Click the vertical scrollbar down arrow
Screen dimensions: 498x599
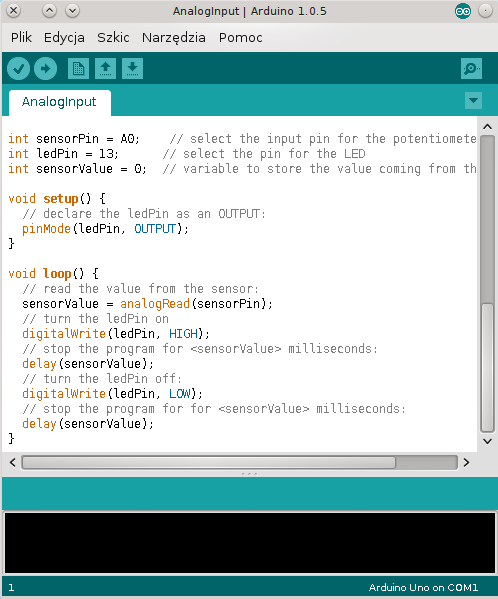click(x=487, y=441)
